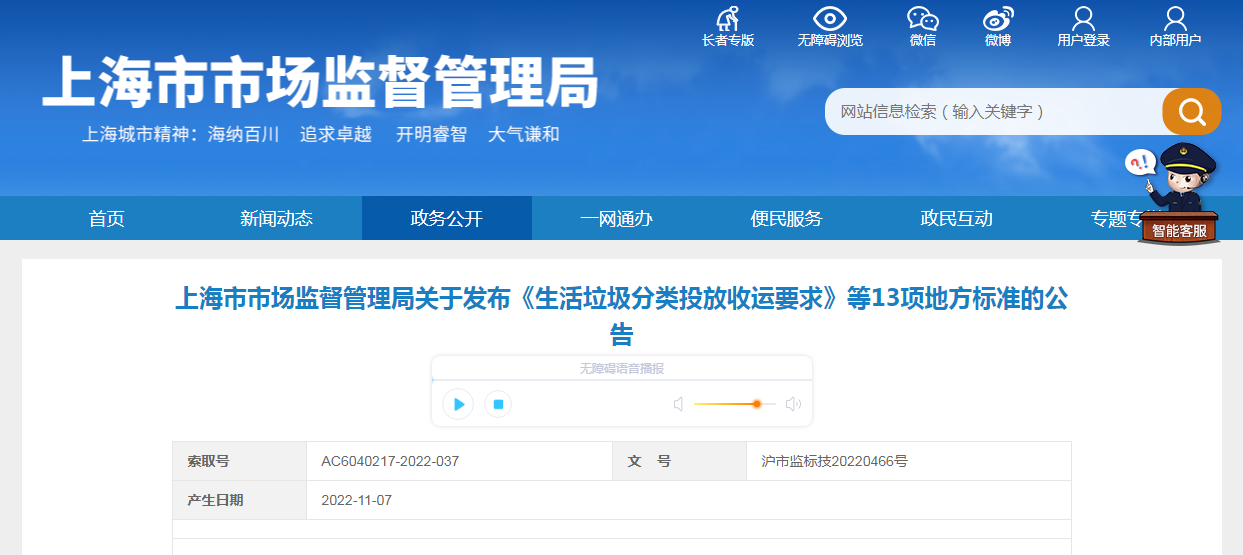The image size is (1243, 555).
Task: Click the 文 号 table label
Action: [649, 461]
